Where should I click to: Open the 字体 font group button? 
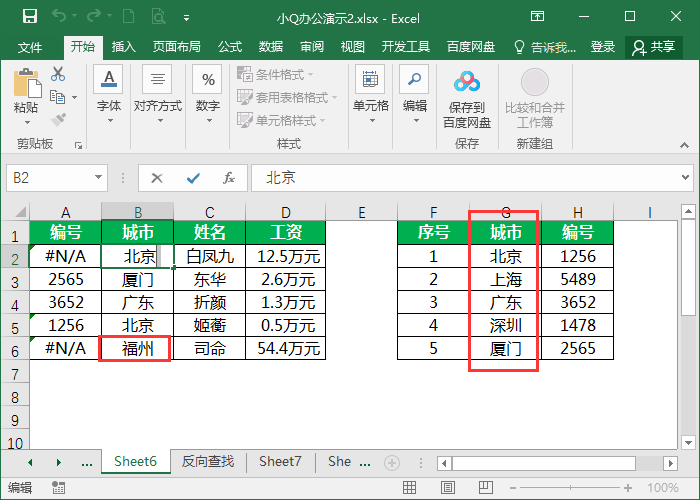(x=109, y=96)
